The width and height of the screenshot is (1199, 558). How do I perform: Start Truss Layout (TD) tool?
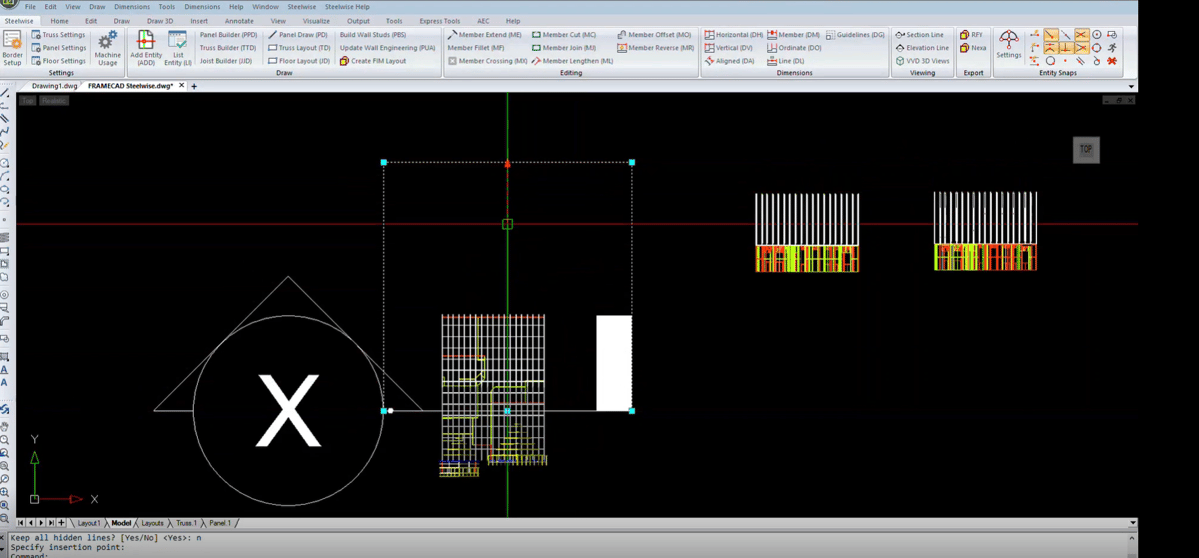(x=299, y=47)
